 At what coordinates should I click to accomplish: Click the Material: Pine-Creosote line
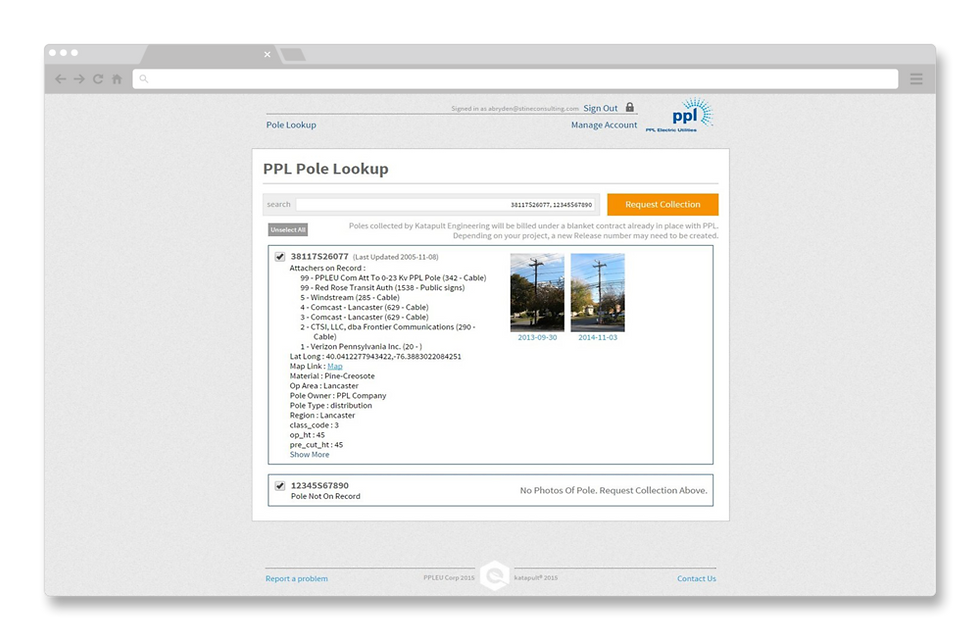[x=332, y=376]
